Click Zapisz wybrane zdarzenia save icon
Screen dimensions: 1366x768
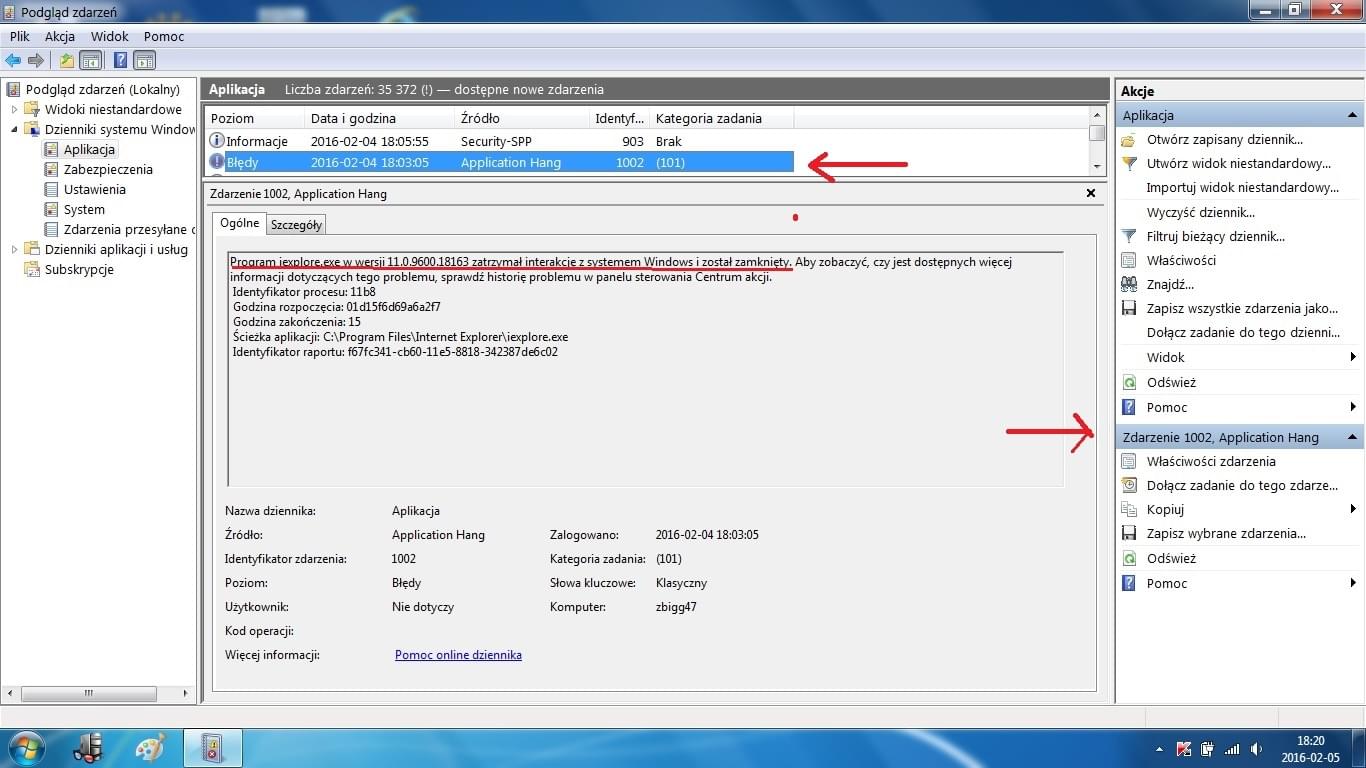(1129, 534)
